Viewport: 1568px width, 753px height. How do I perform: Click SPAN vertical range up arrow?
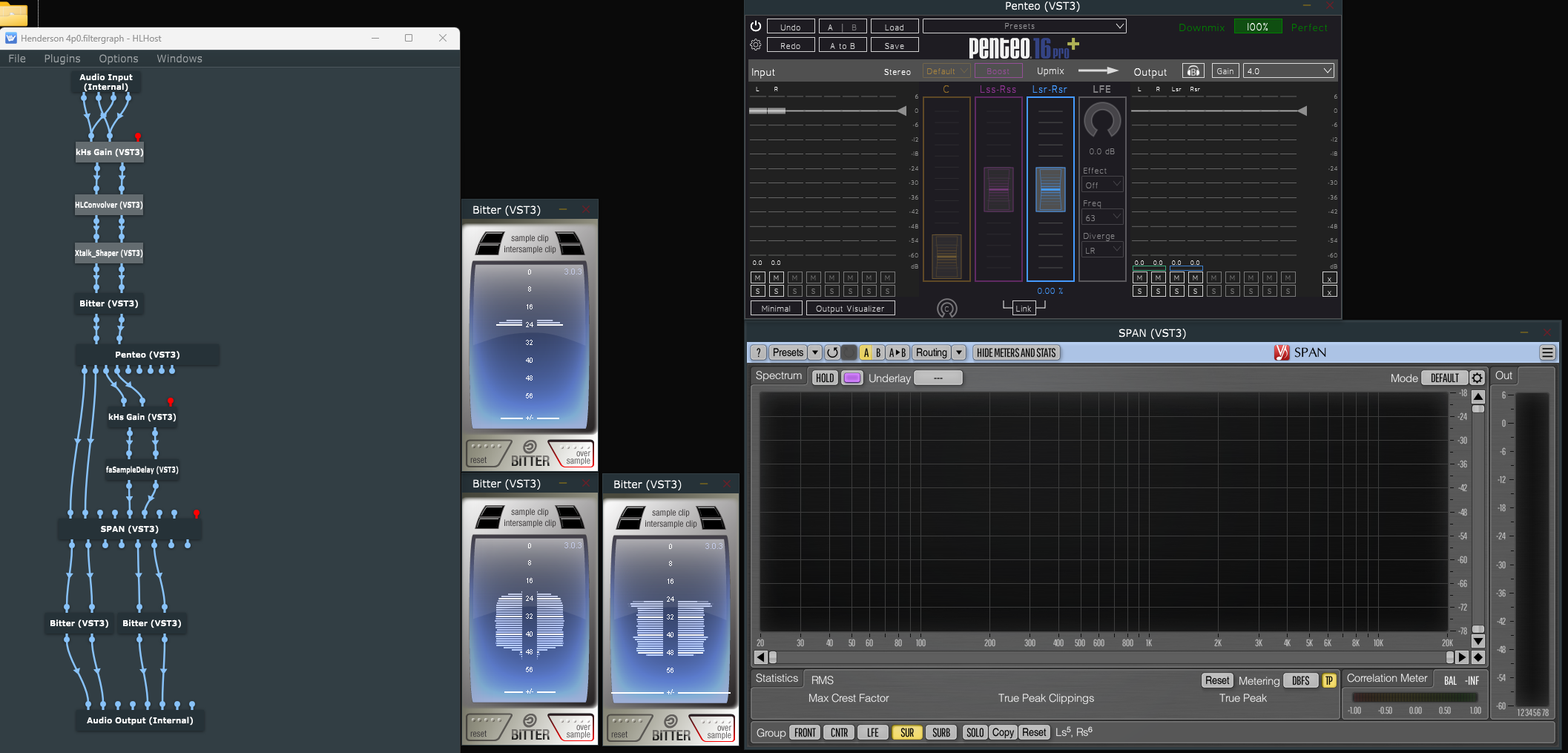[x=1478, y=397]
